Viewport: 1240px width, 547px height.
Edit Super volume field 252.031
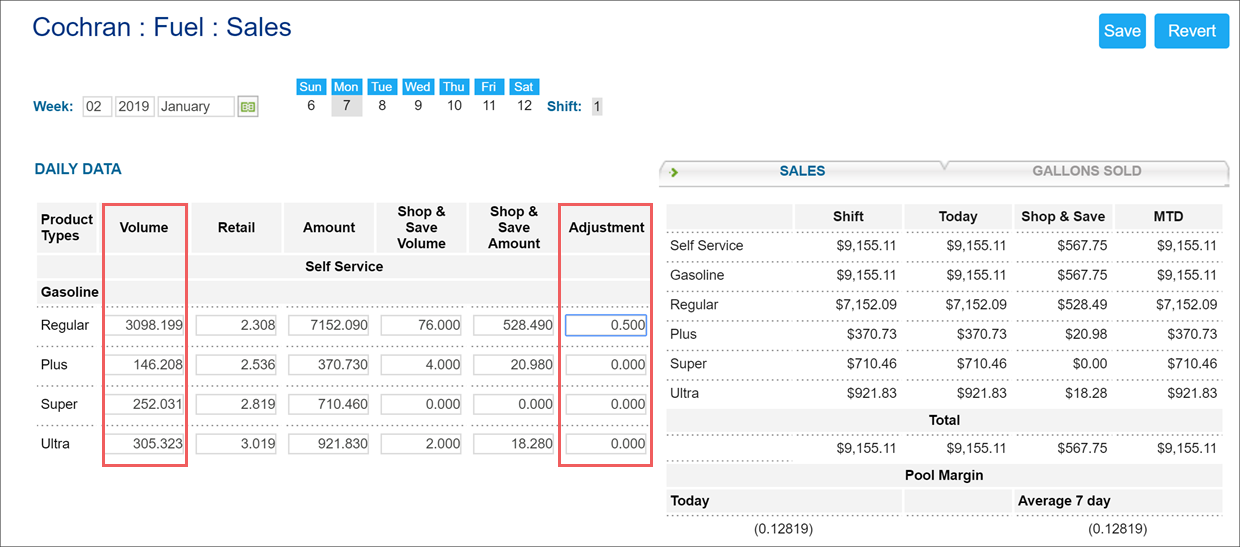pos(145,404)
